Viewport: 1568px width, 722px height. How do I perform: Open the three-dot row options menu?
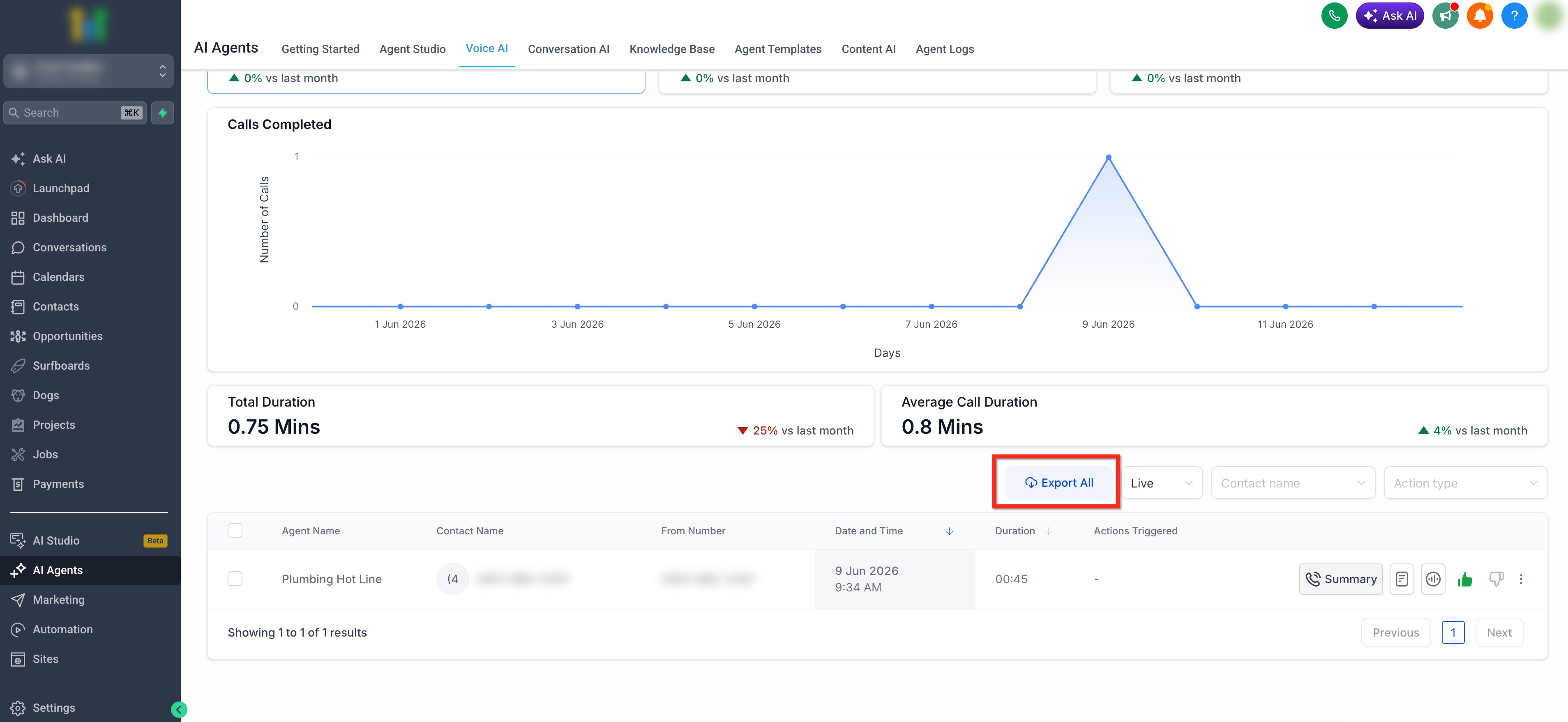(x=1520, y=579)
